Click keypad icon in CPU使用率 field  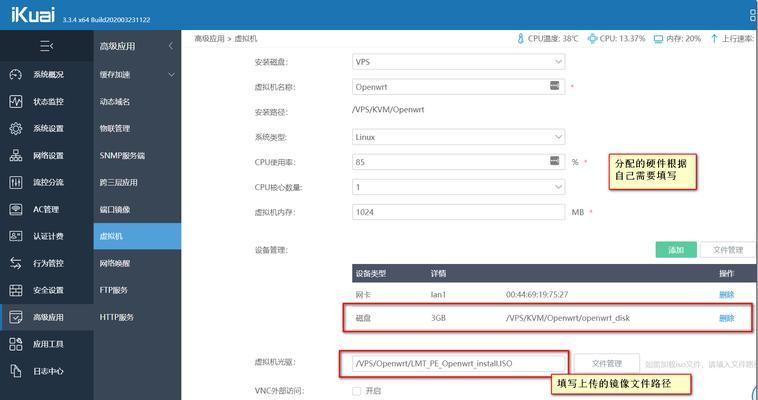click(x=554, y=161)
